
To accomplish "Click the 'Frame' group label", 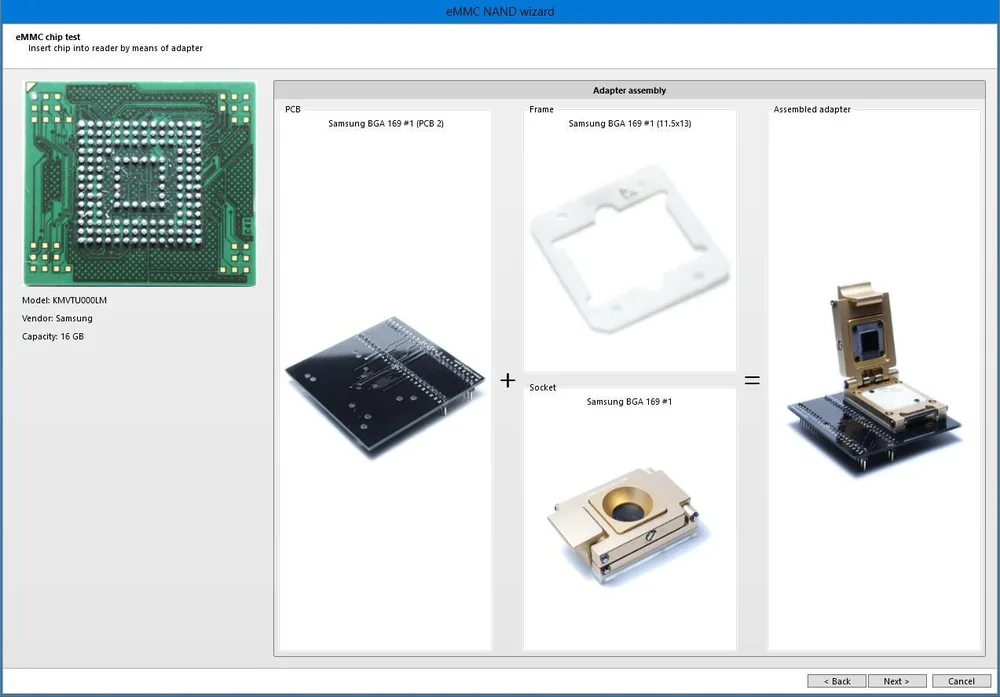I will [541, 109].
